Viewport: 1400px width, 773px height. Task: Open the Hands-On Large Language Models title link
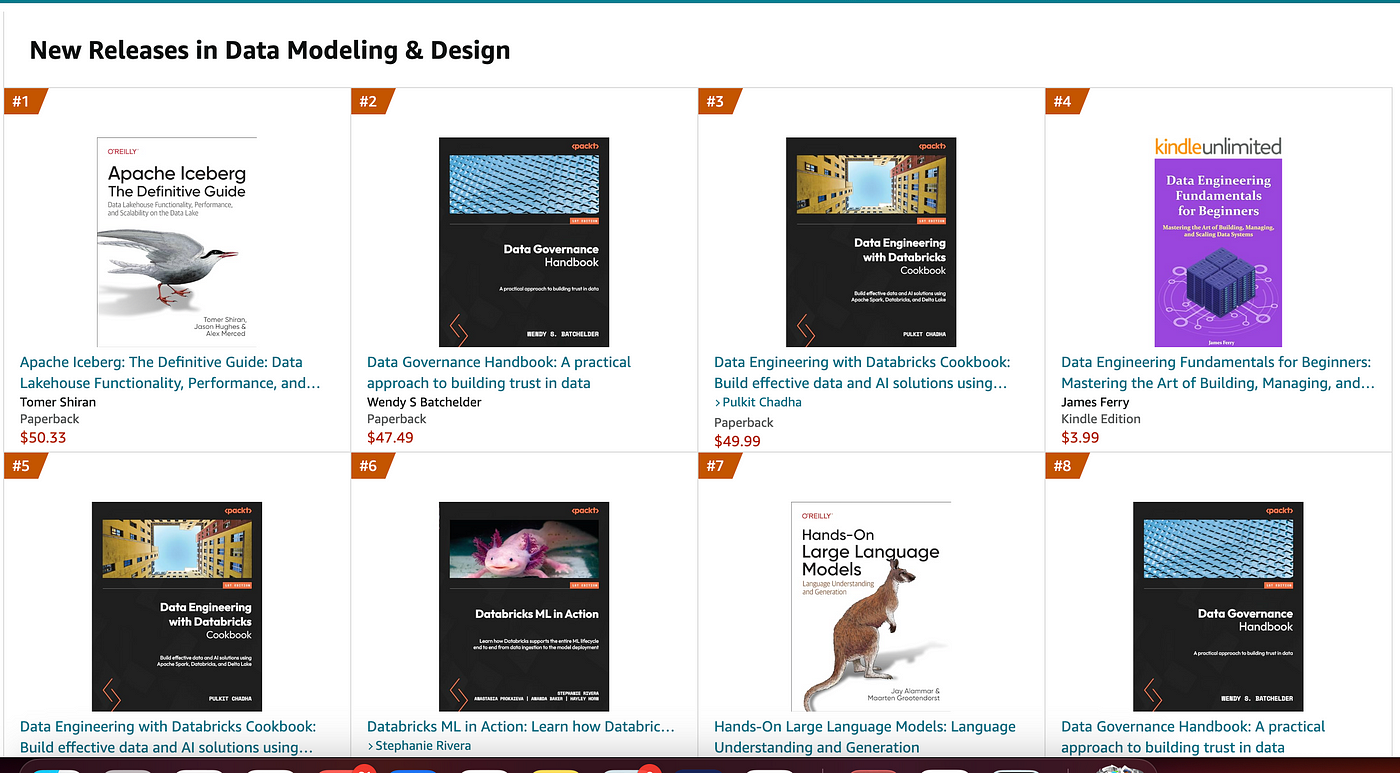click(x=865, y=737)
